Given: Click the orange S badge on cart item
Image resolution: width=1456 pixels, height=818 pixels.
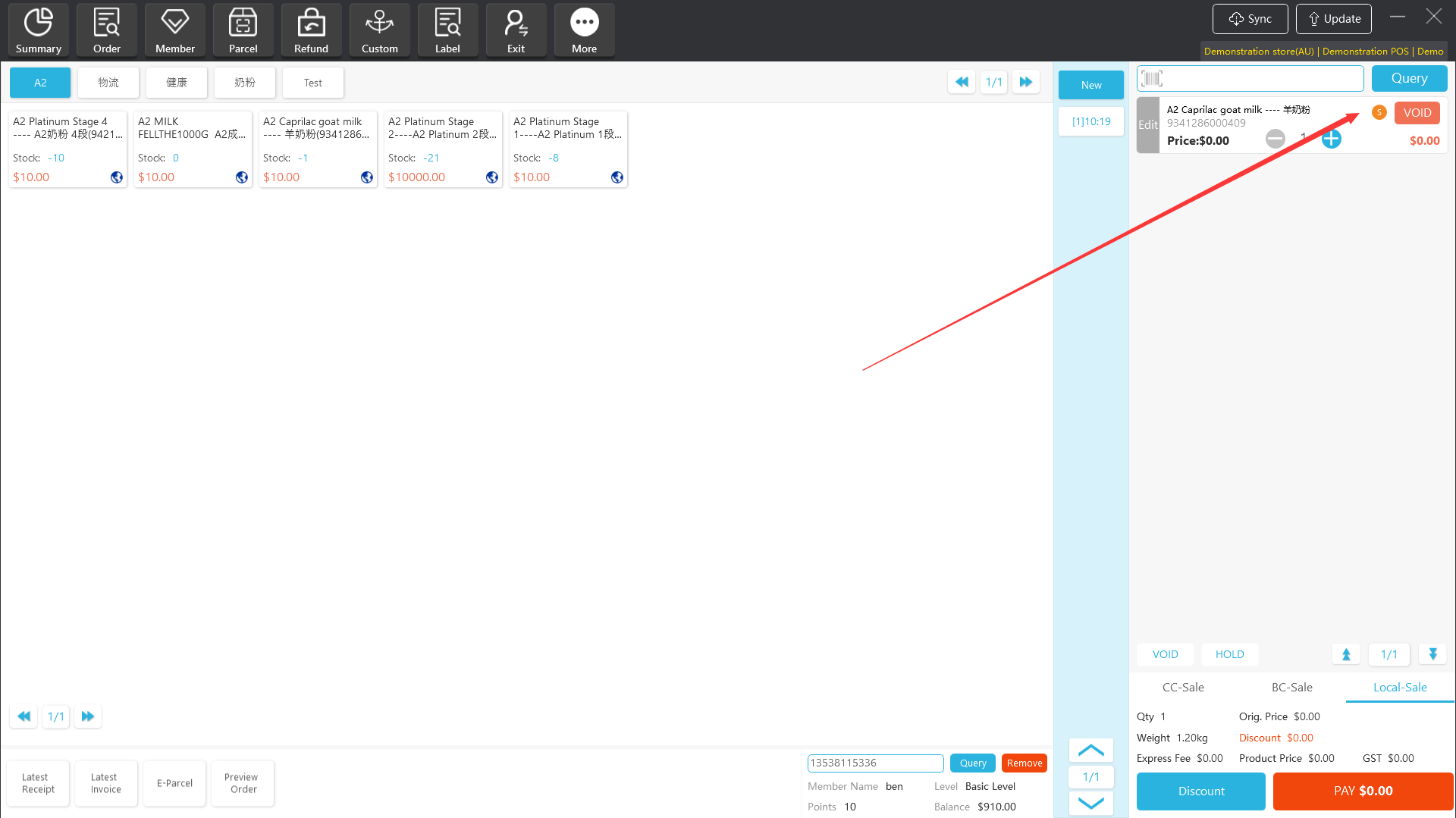Looking at the screenshot, I should click(x=1379, y=113).
